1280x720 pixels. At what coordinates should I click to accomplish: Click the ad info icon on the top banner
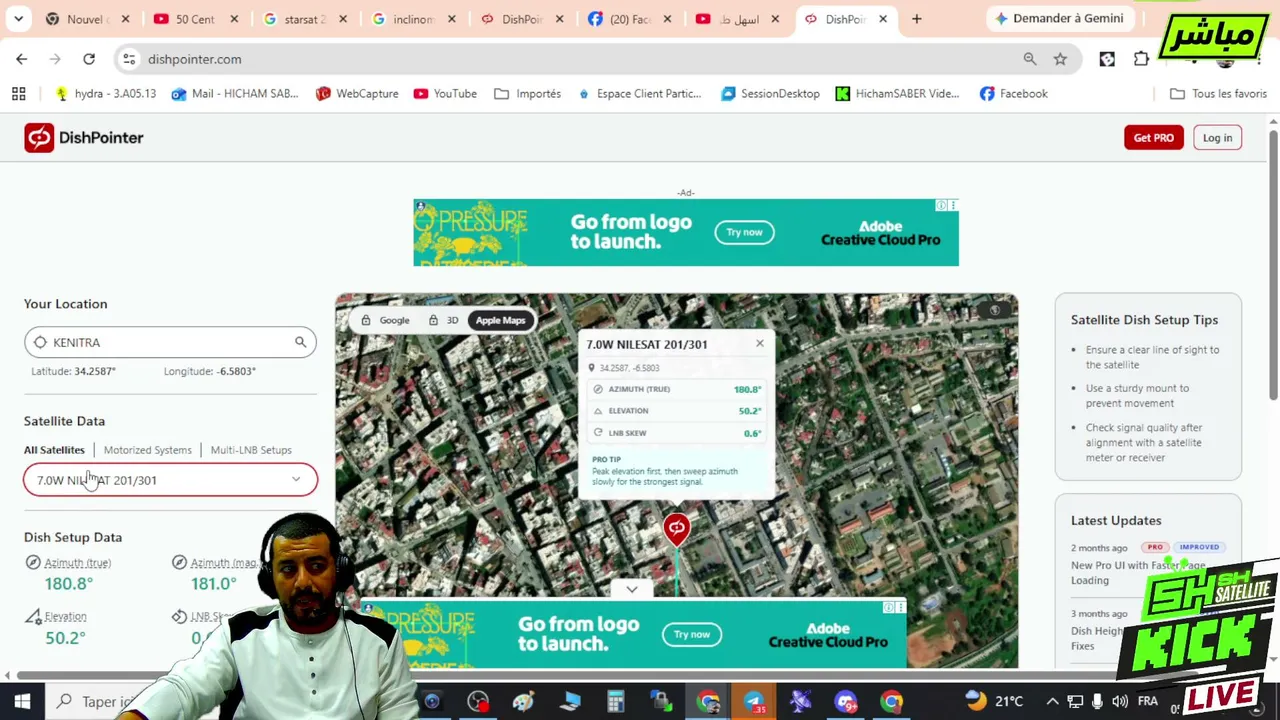[x=941, y=205]
